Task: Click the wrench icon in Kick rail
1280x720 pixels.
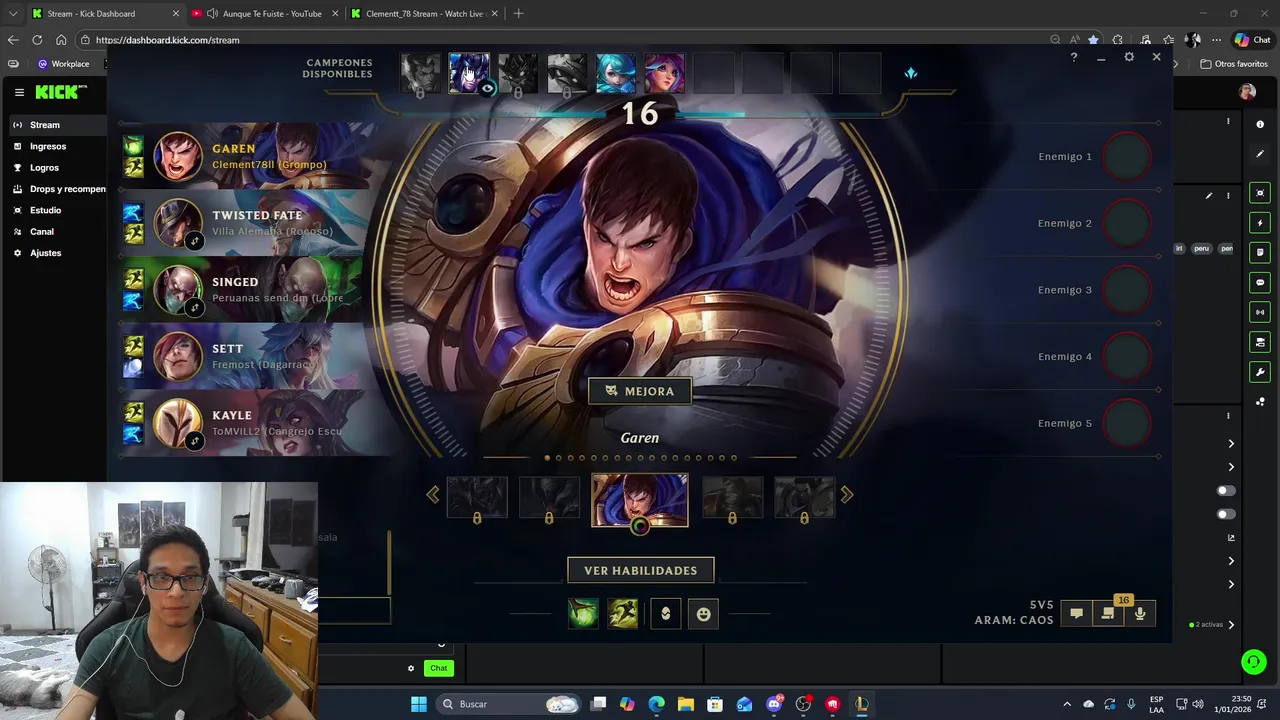Action: (x=1260, y=372)
